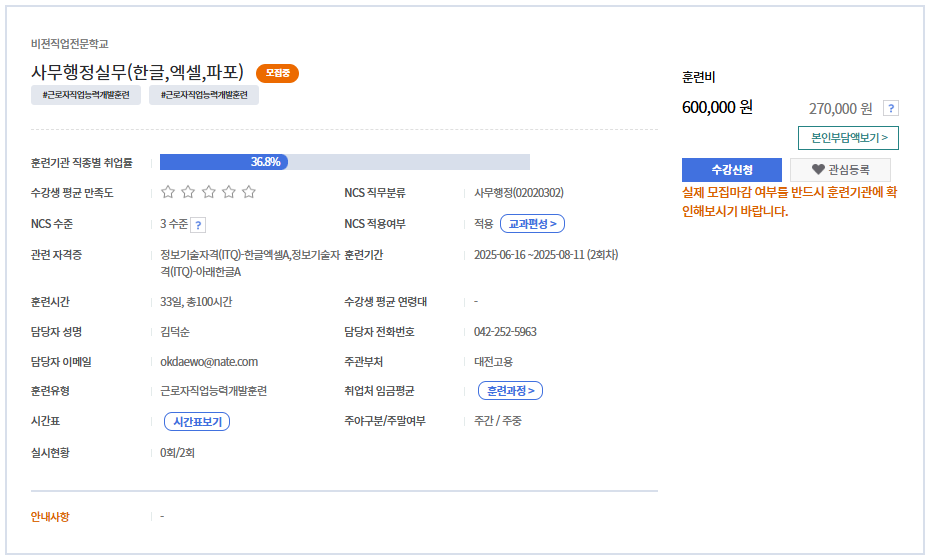Open 본인부담액보기 details
Screen dimensions: 931x558
(x=848, y=138)
